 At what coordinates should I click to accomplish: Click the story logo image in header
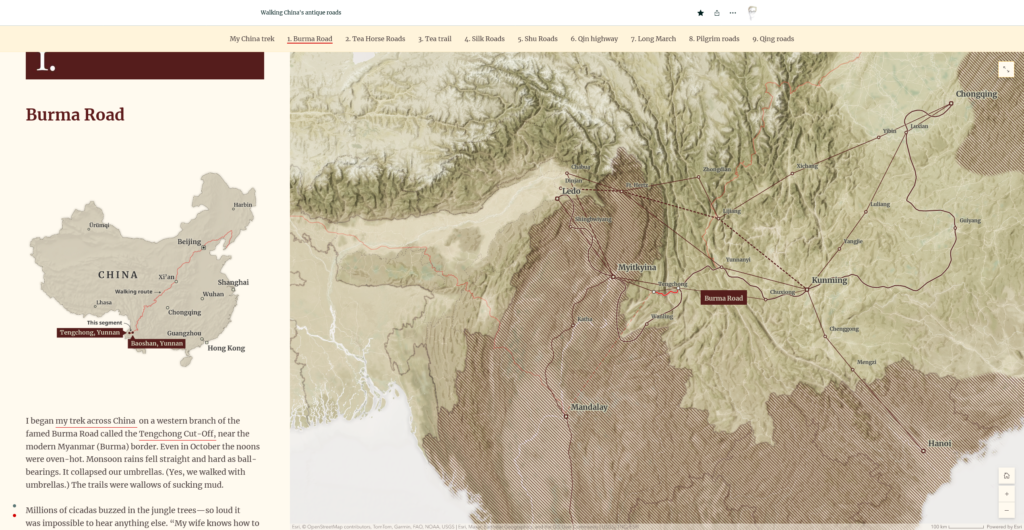[x=752, y=13]
